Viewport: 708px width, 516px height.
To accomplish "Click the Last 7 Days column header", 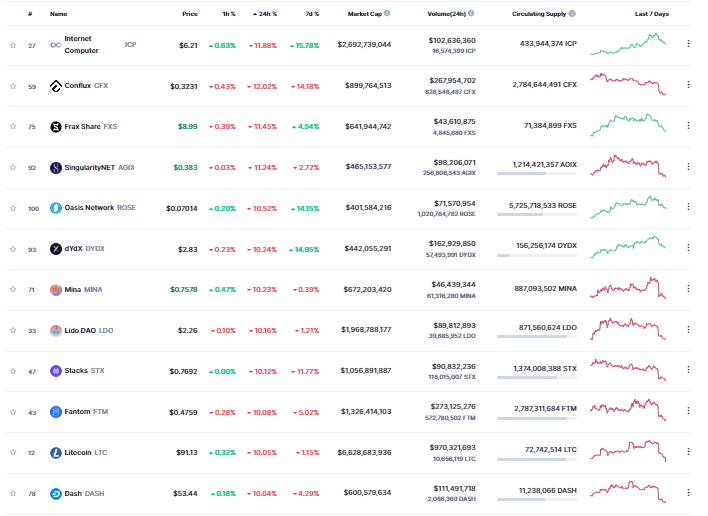I will coord(652,14).
